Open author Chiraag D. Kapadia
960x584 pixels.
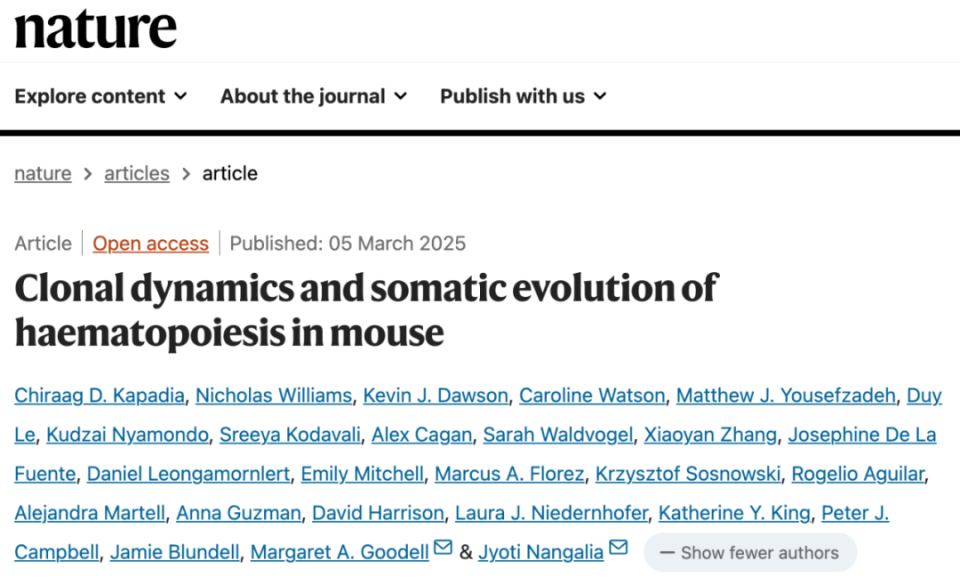pyautogui.click(x=99, y=395)
